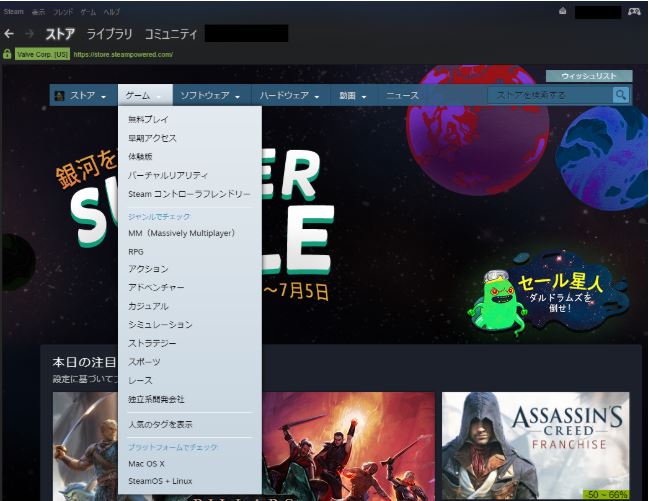Click the forward navigation arrow
649x501 pixels.
28,34
